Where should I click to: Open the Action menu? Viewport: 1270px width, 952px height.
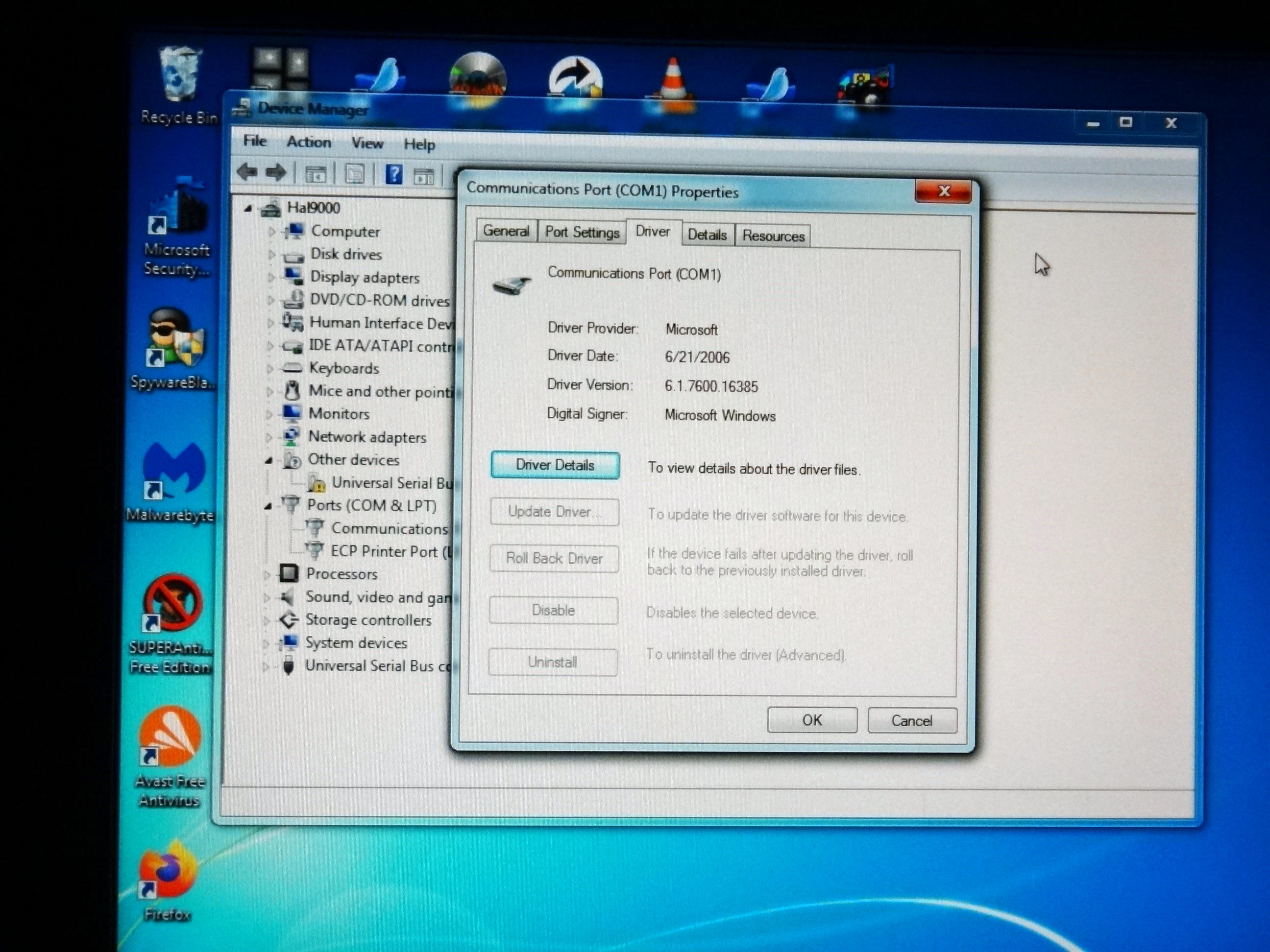pyautogui.click(x=309, y=142)
